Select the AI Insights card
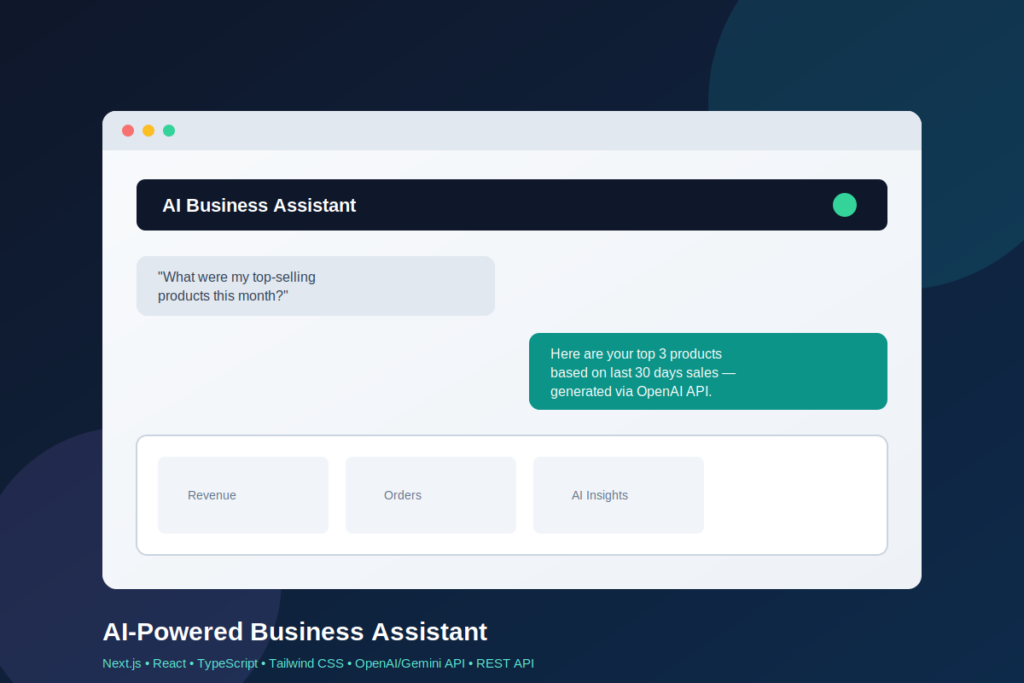 [x=618, y=495]
